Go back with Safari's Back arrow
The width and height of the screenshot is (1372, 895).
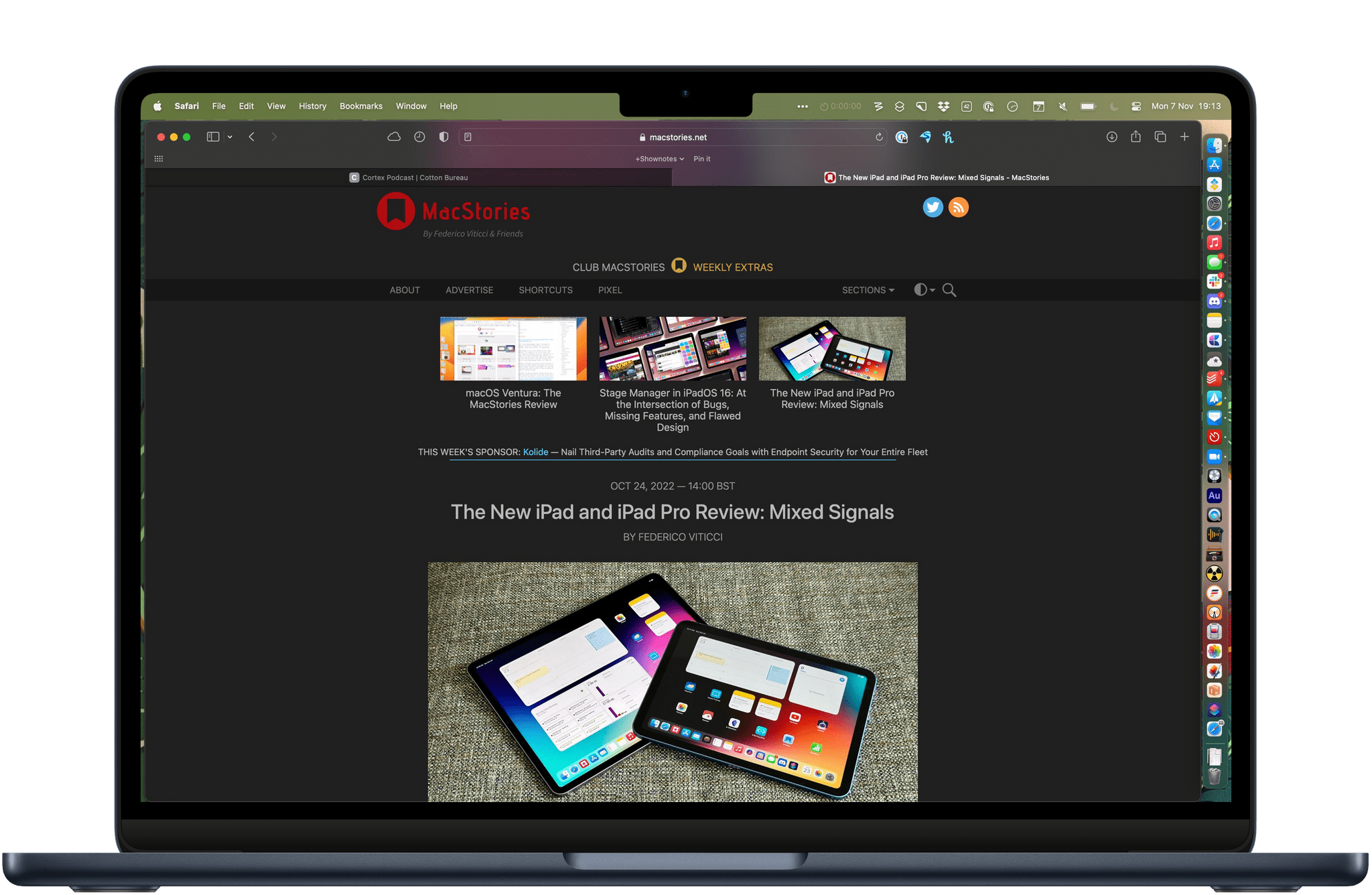pos(252,137)
